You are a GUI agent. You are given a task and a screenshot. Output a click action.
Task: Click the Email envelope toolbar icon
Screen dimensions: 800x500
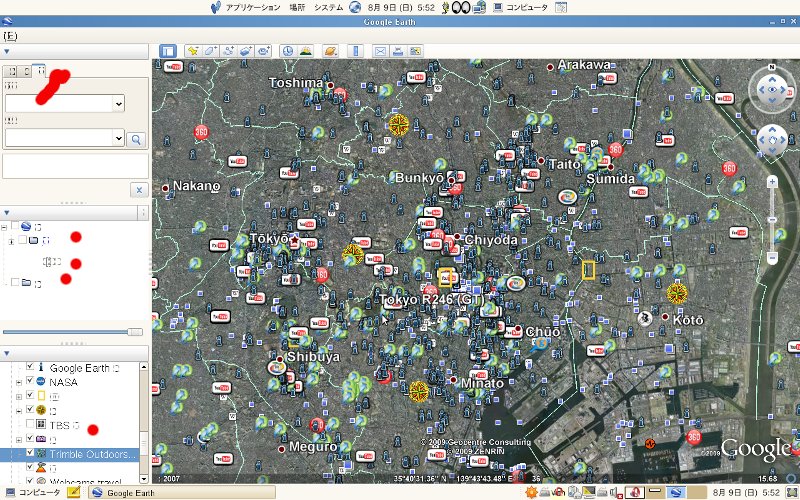tap(380, 51)
